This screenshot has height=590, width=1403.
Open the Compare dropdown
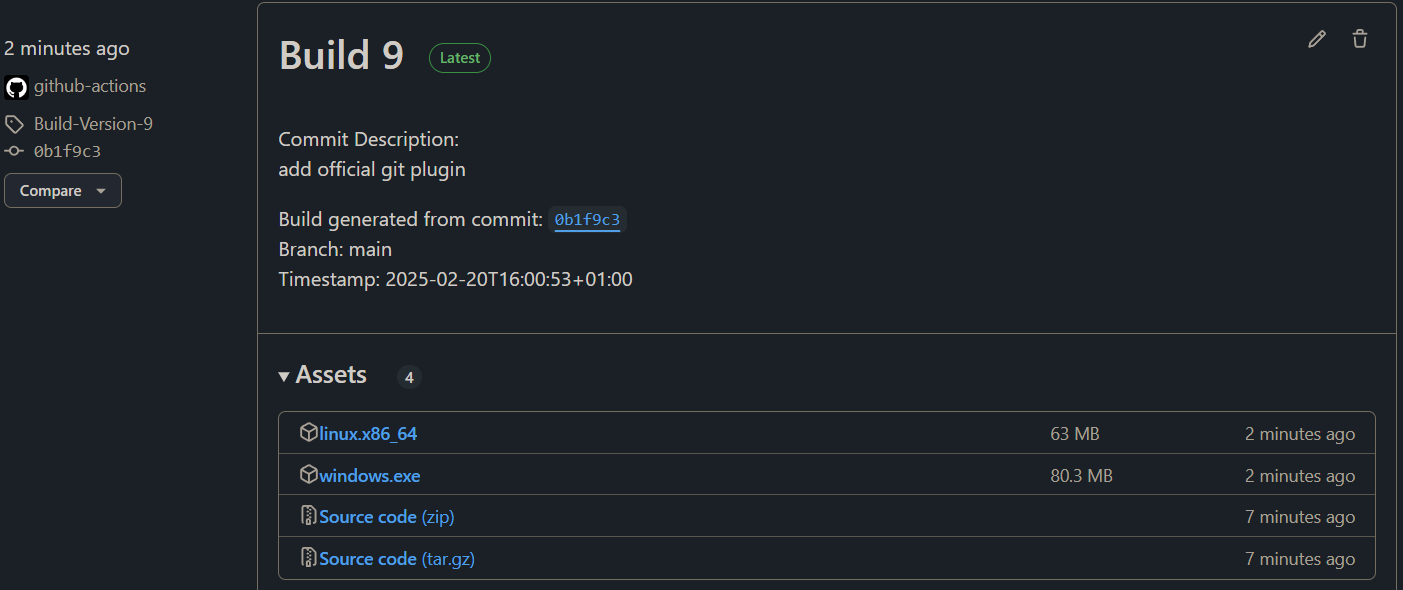click(x=63, y=191)
